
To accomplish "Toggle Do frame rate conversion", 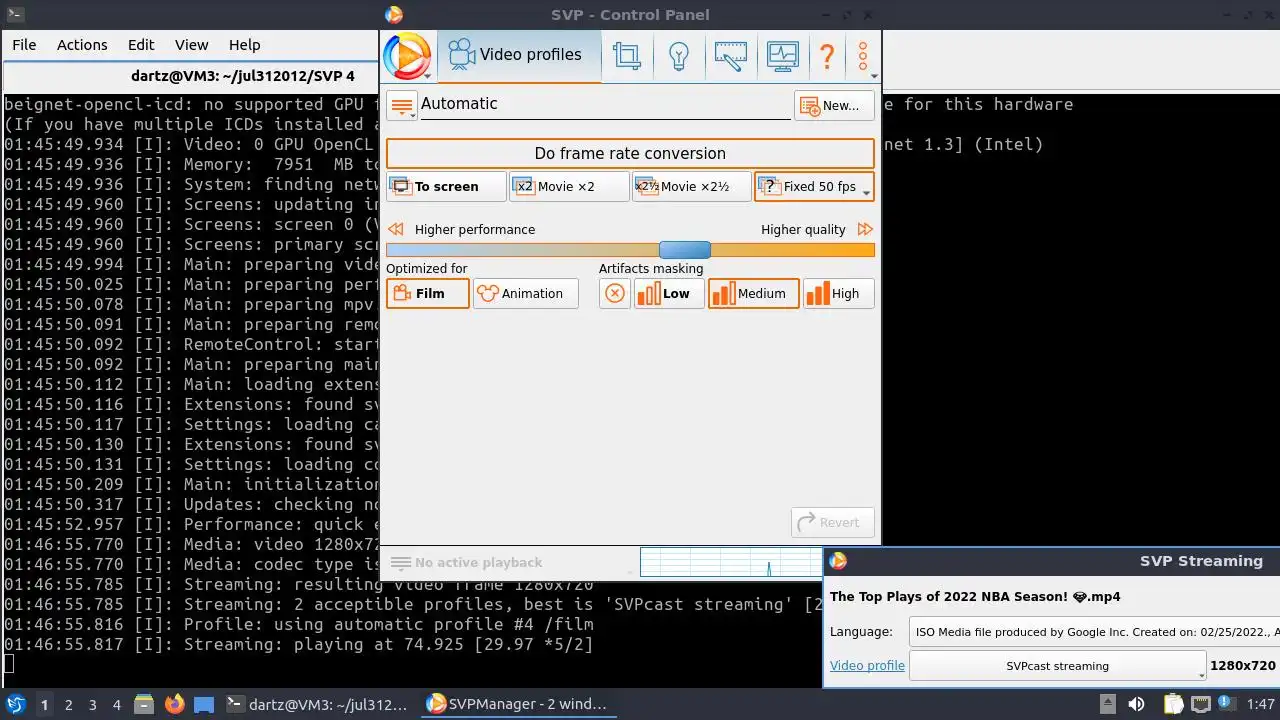I will point(630,153).
